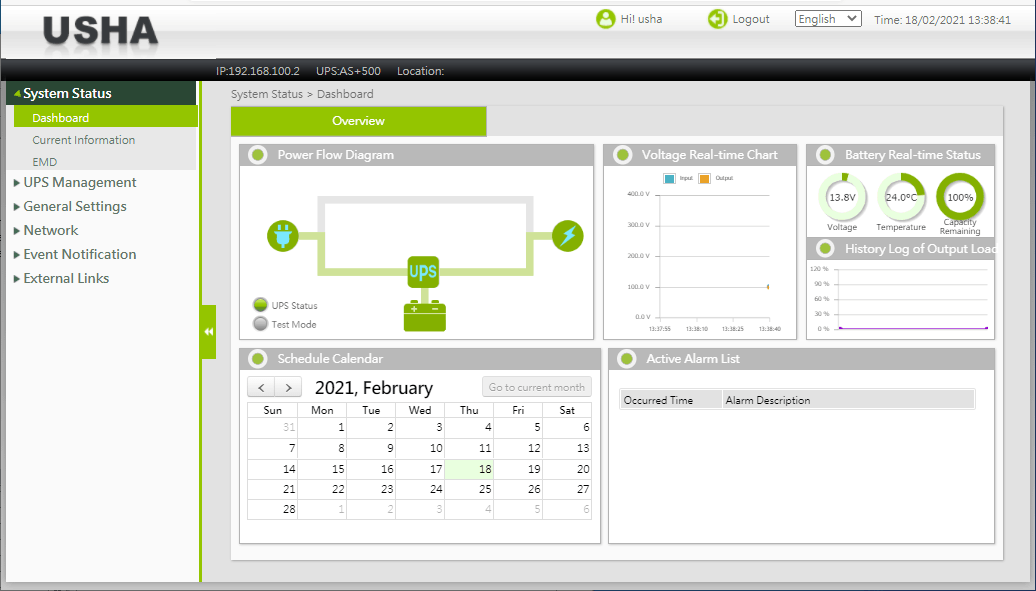Click the Capacity Remaining 100% gauge
The width and height of the screenshot is (1036, 591).
point(960,197)
